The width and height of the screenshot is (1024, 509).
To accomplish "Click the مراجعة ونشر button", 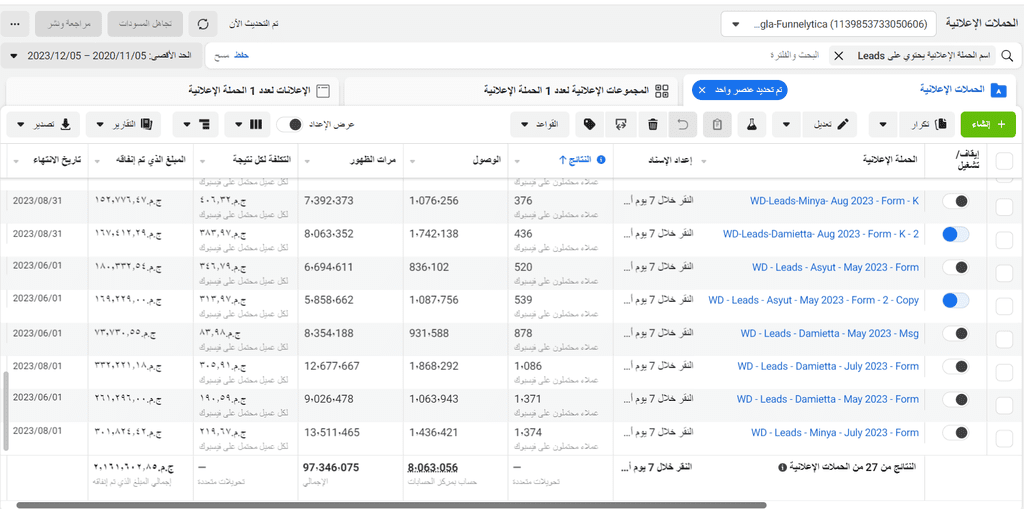I will pyautogui.click(x=68, y=24).
